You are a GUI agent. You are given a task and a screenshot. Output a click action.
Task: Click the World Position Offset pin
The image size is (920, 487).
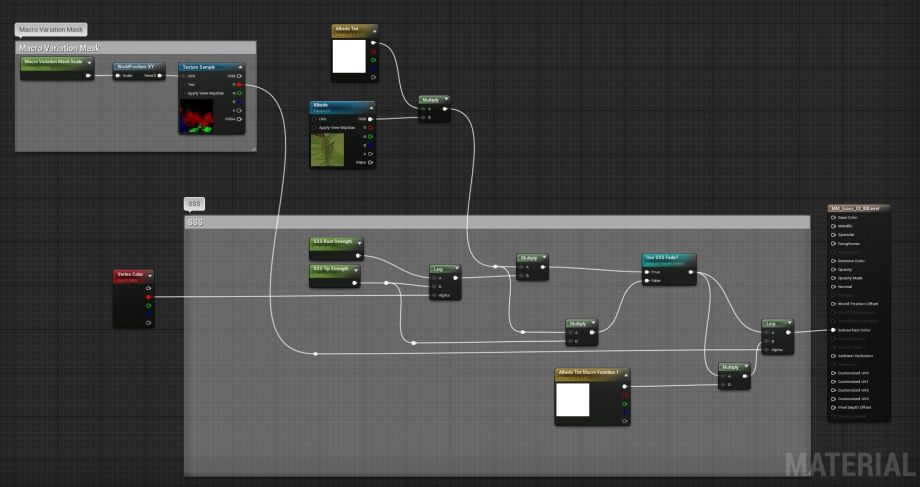click(x=833, y=304)
